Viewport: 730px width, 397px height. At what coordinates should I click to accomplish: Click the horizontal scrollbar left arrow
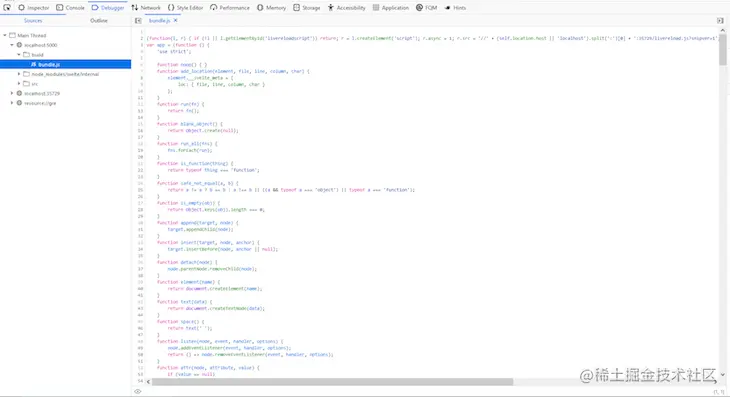(x=149, y=382)
